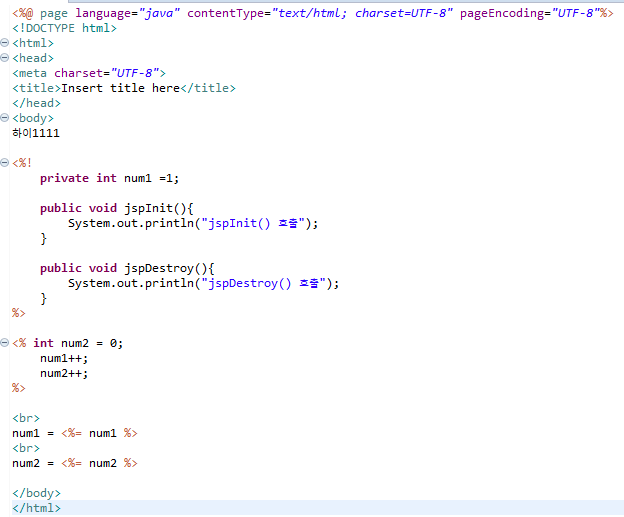Image resolution: width=624 pixels, height=517 pixels.
Task: Collapse the <body> tag fold marker
Action: 4,118
